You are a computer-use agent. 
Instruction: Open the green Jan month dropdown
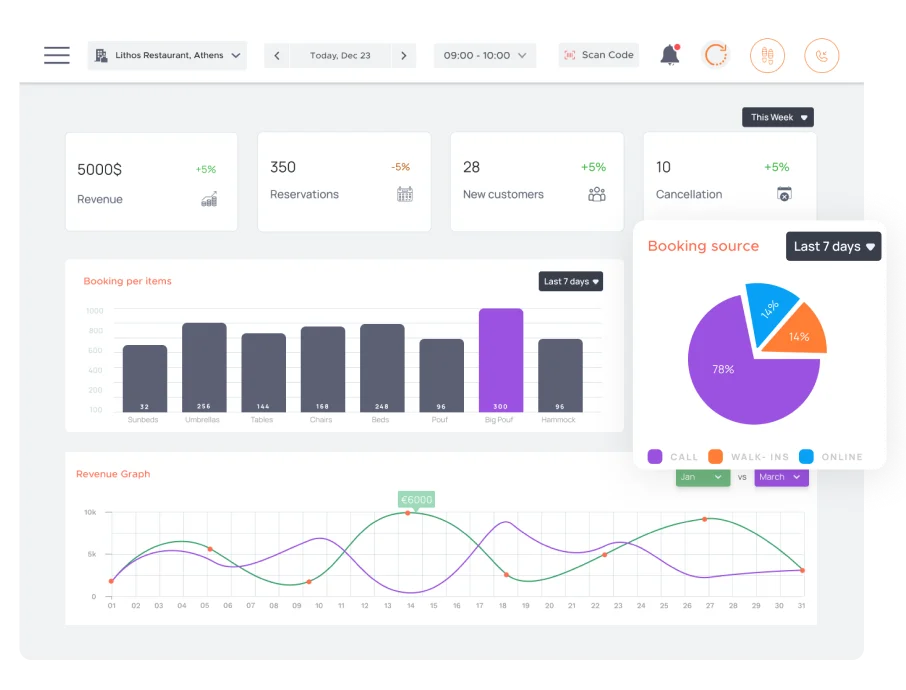point(703,477)
